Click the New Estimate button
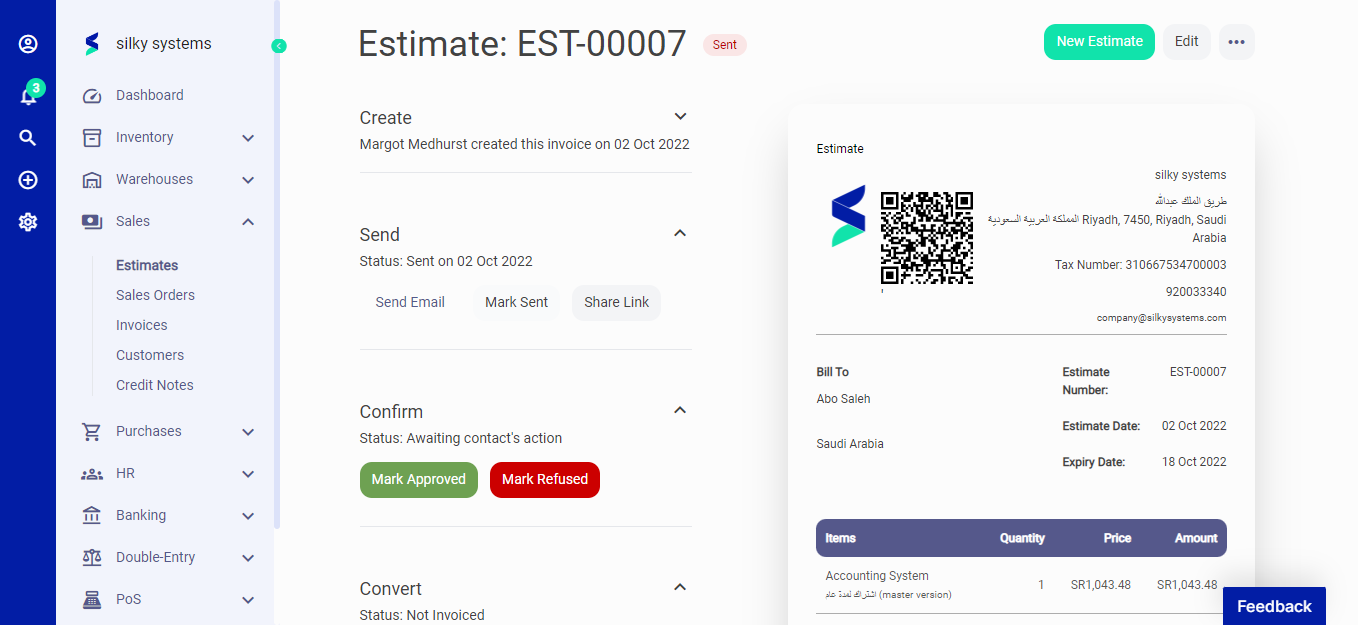 (1099, 41)
